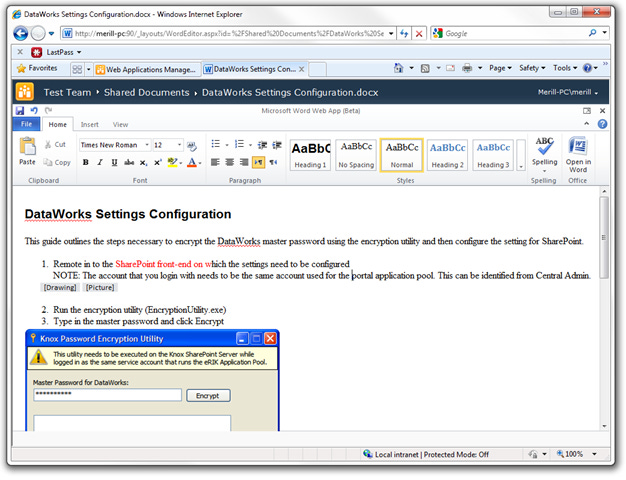
Task: Open LastPass toolbar menu
Action: 56,52
